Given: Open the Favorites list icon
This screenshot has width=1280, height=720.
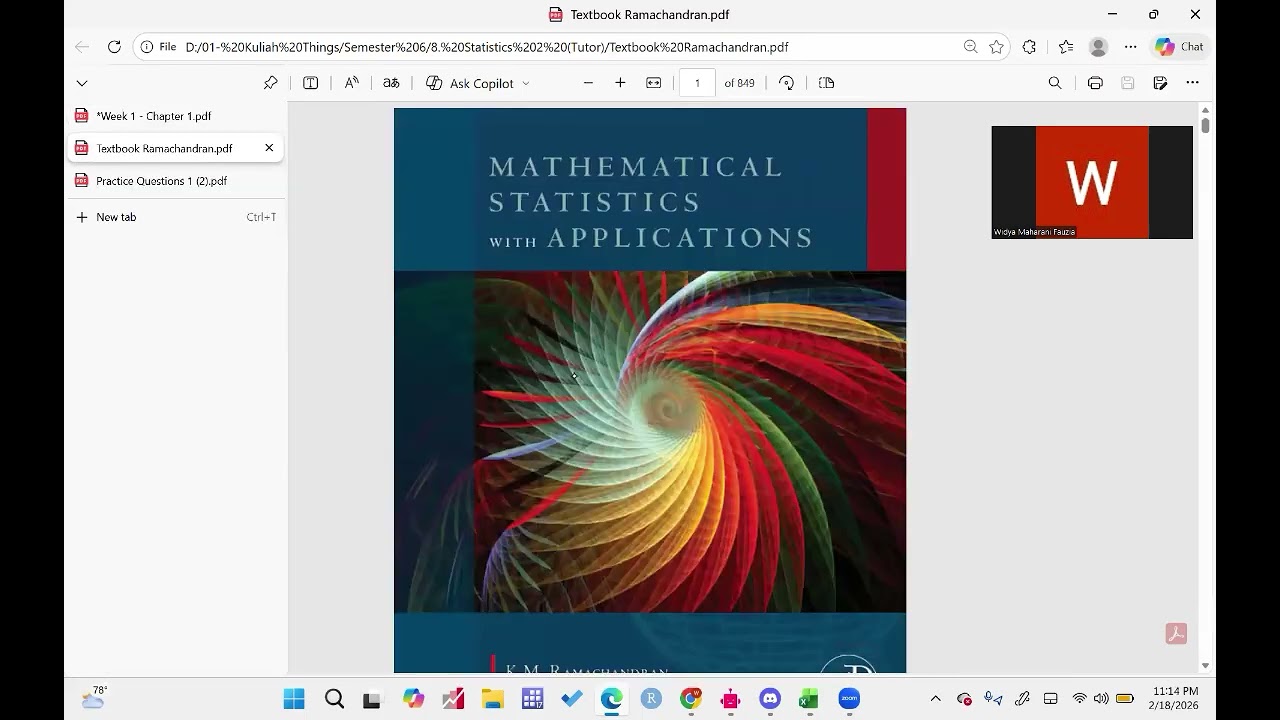Looking at the screenshot, I should [1066, 47].
